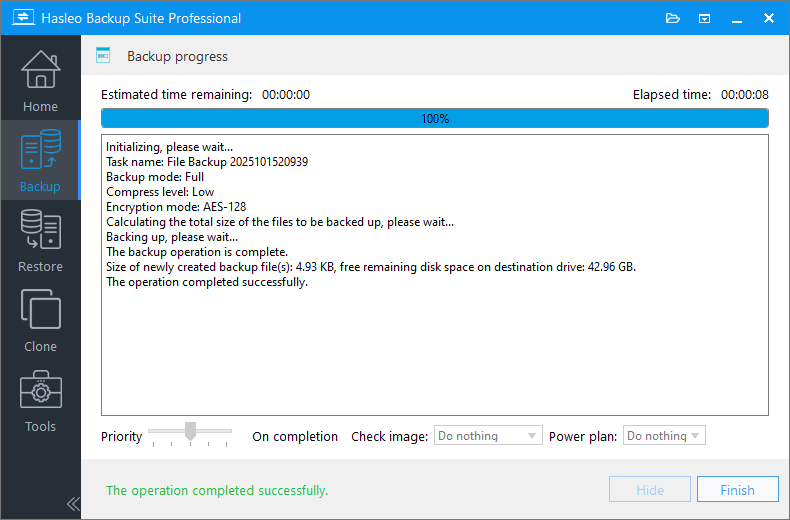Click the 'Backup mode: Full' log line
Screen dimensions: 790x520
click(x=155, y=177)
